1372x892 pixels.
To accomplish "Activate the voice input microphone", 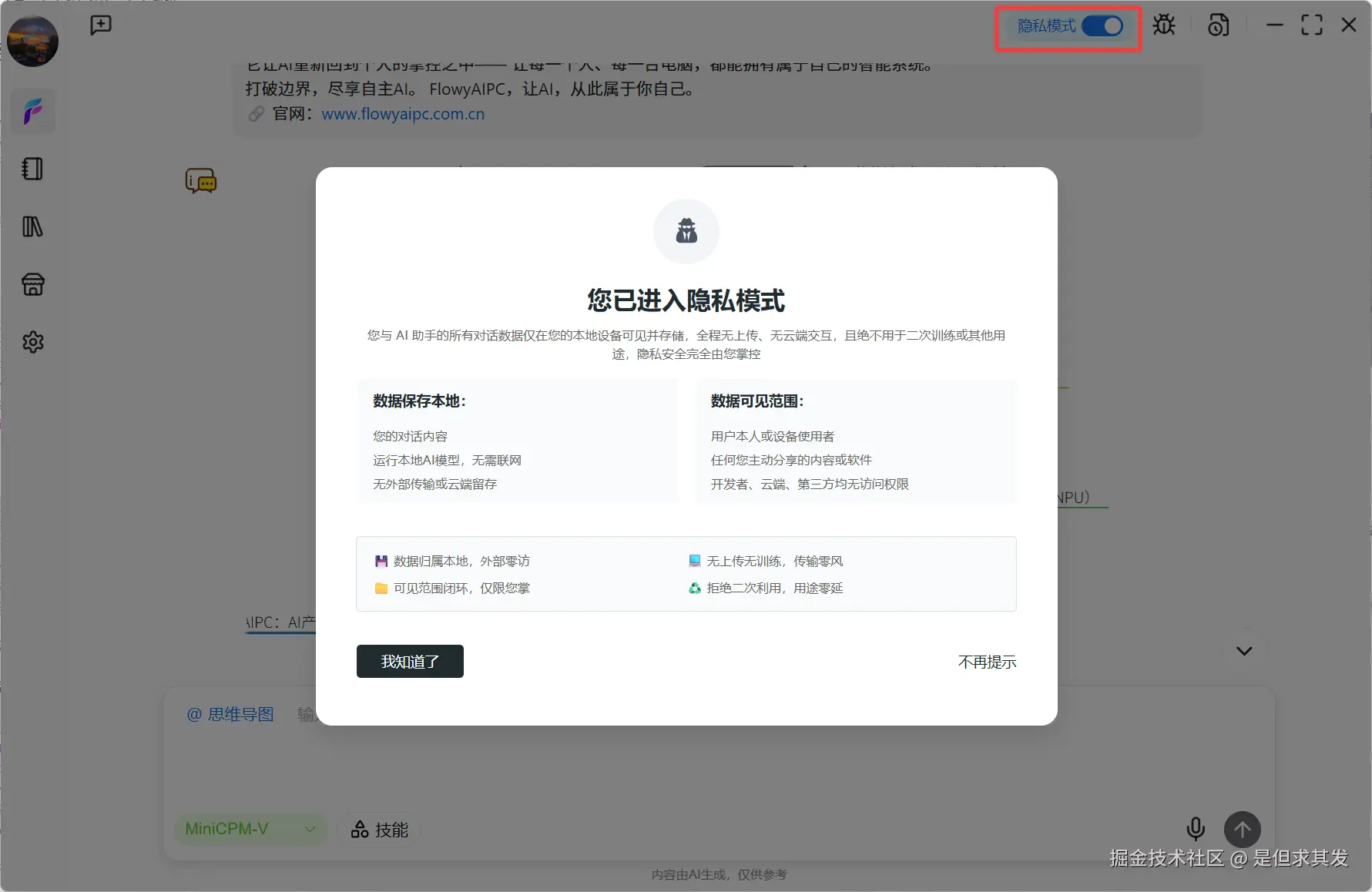I will (x=1196, y=829).
